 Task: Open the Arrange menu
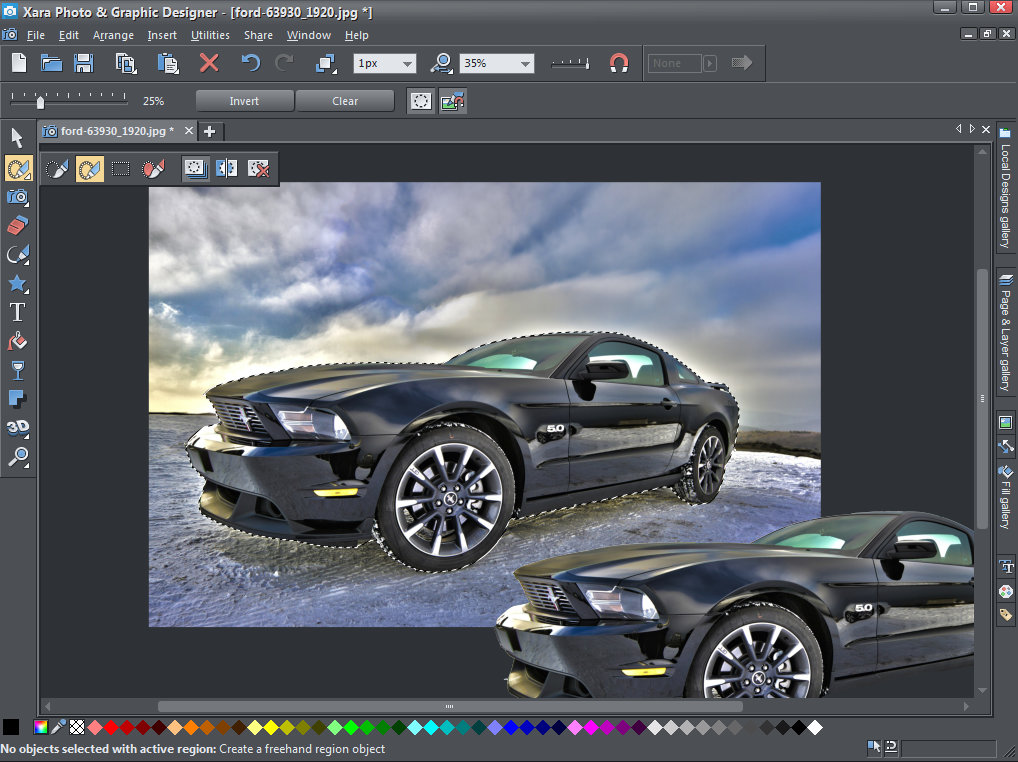point(113,35)
